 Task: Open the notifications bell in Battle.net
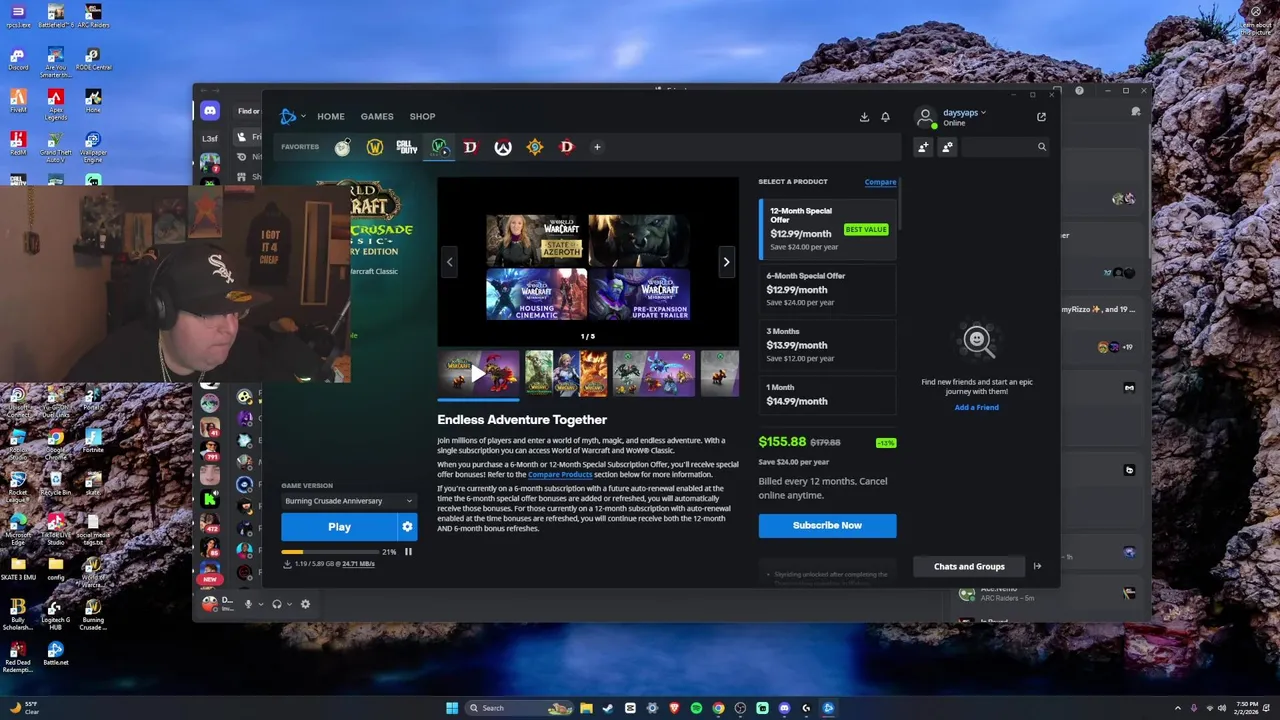click(885, 117)
